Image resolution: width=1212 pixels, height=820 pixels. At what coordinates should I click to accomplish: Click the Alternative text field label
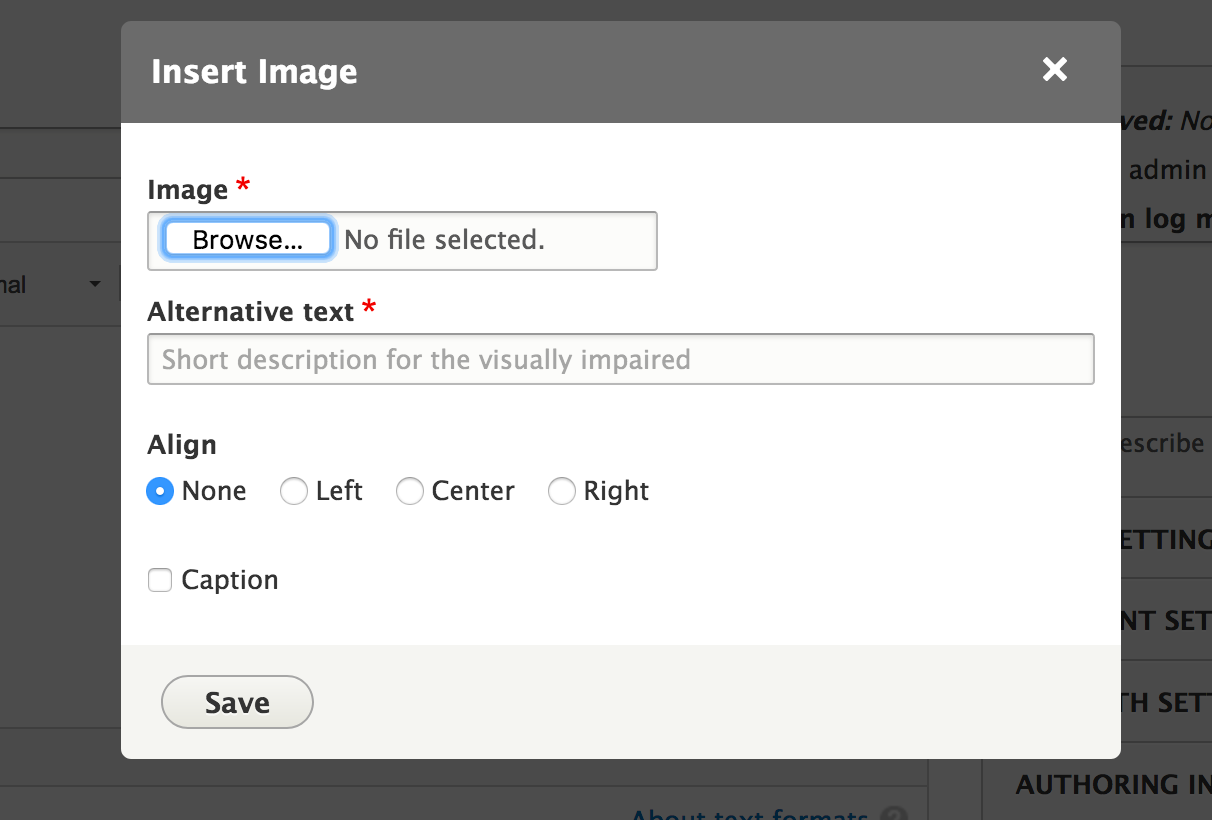pos(252,311)
